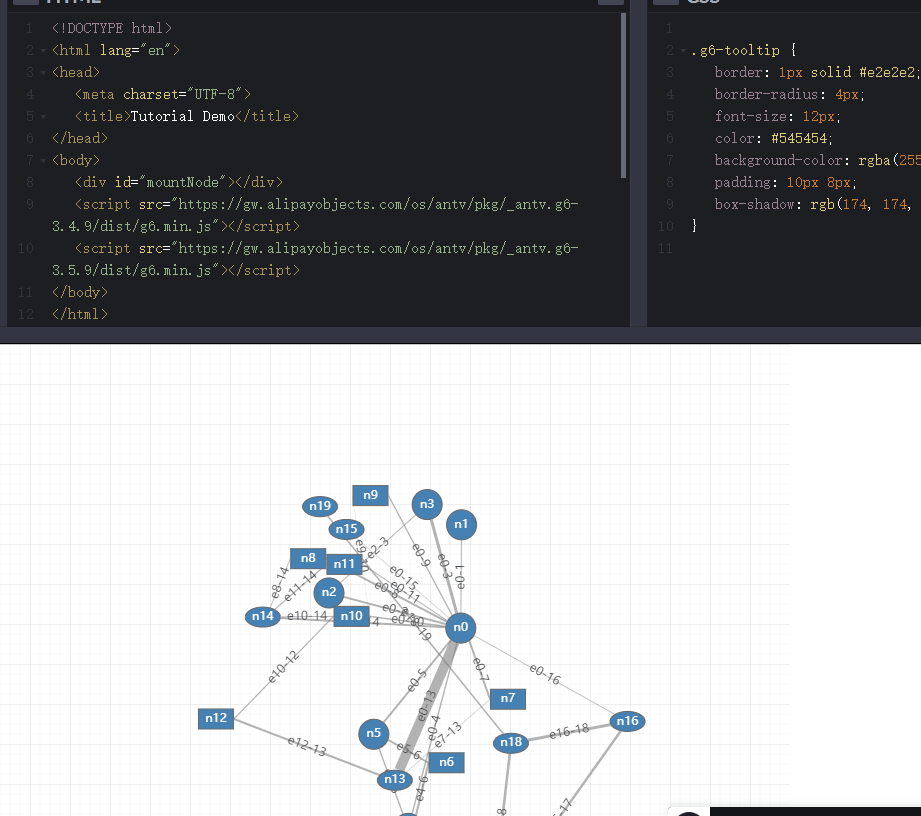Select ellipse node n15

pyautogui.click(x=346, y=529)
